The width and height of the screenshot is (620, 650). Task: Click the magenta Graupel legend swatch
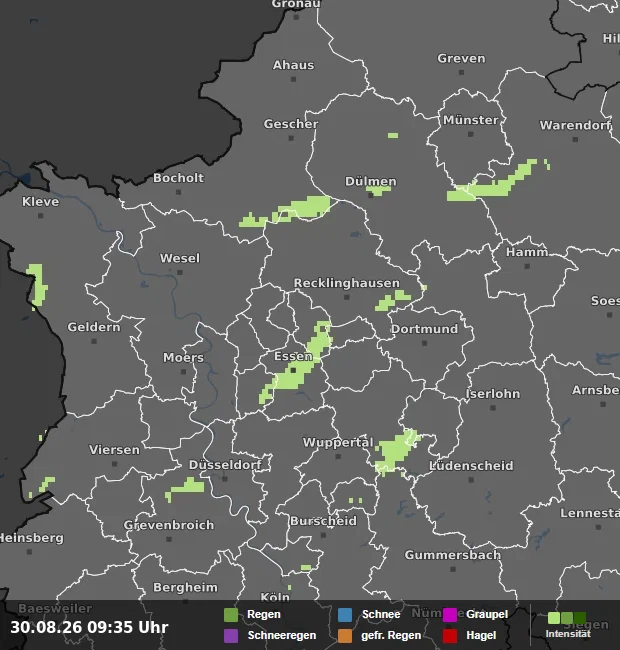coord(450,615)
